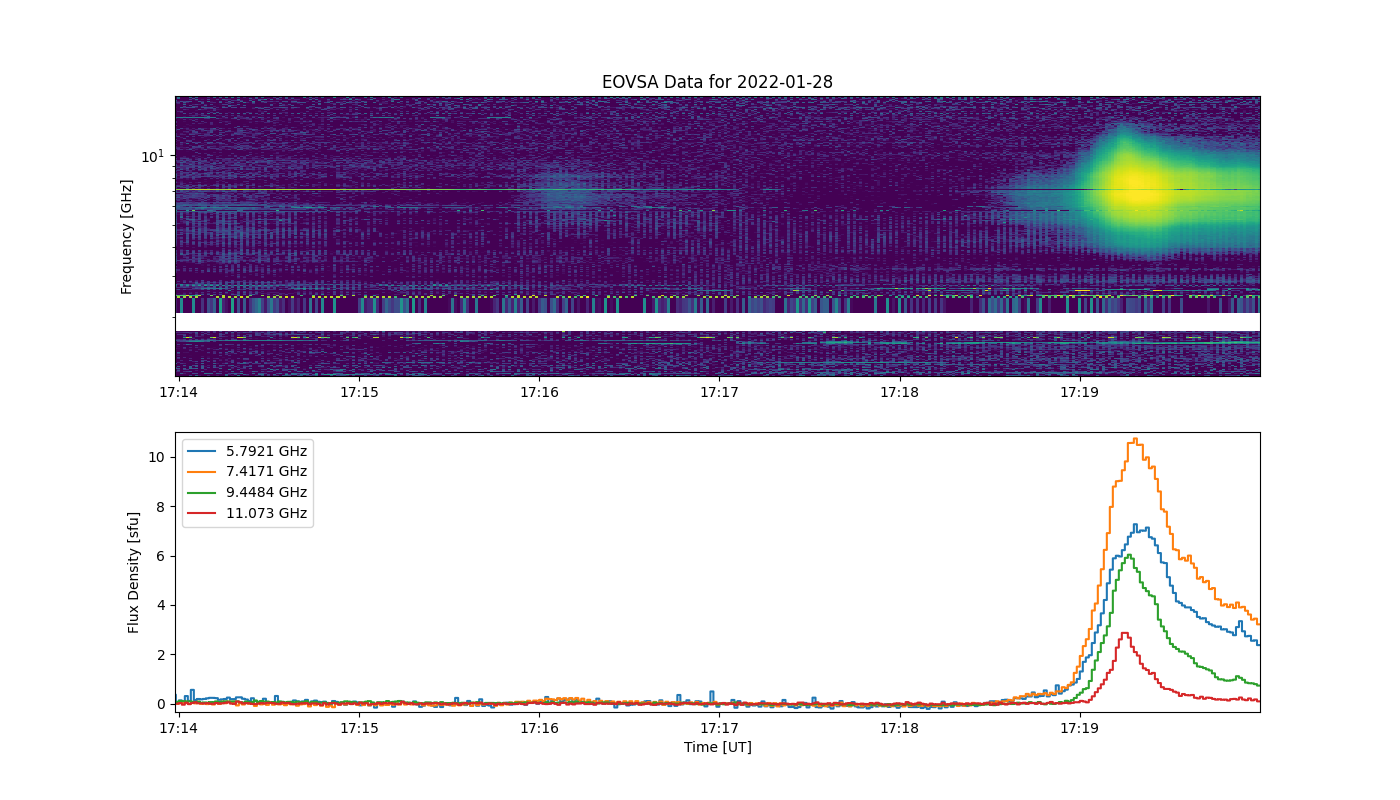Click the 9.4484 GHz legend entry
Image resolution: width=1400 pixels, height=800 pixels.
[247, 493]
